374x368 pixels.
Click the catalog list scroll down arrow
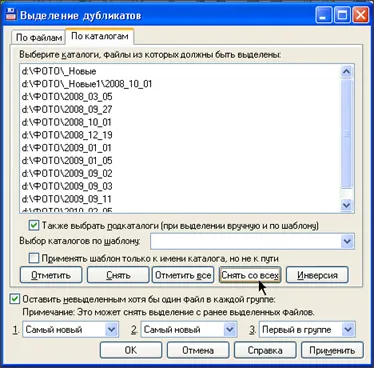(347, 205)
